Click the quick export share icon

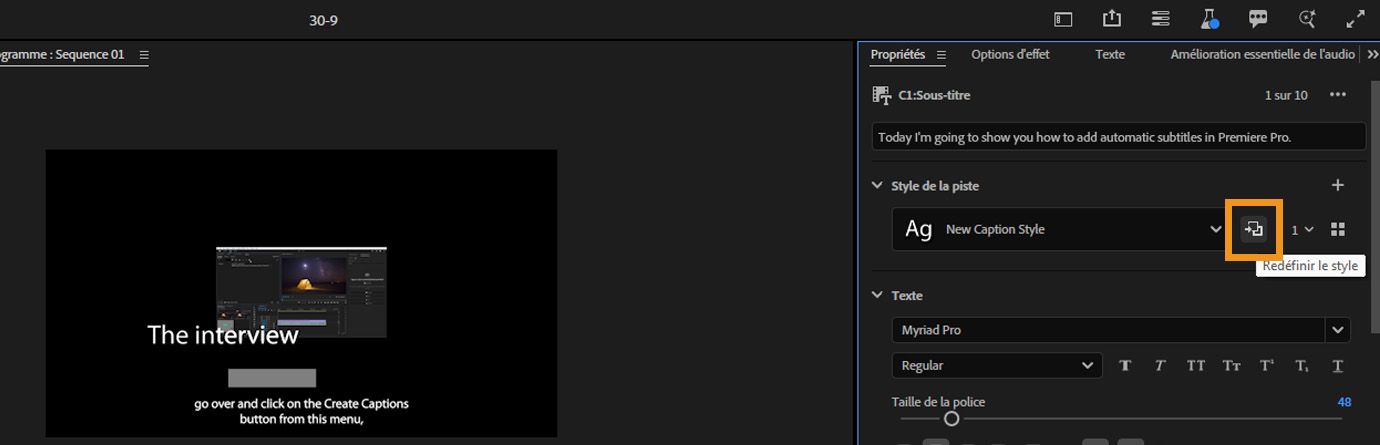click(1112, 19)
